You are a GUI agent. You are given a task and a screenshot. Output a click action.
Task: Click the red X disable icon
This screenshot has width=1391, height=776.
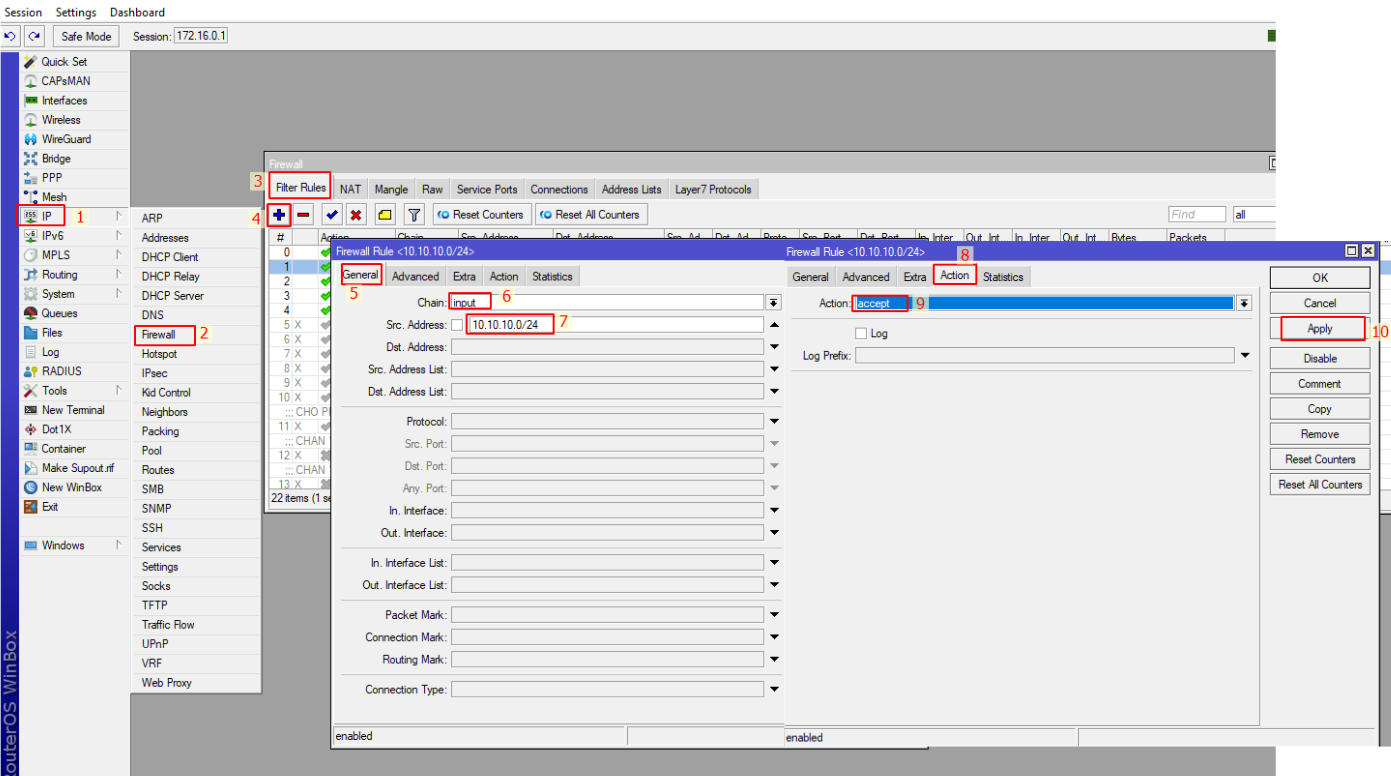pos(356,215)
